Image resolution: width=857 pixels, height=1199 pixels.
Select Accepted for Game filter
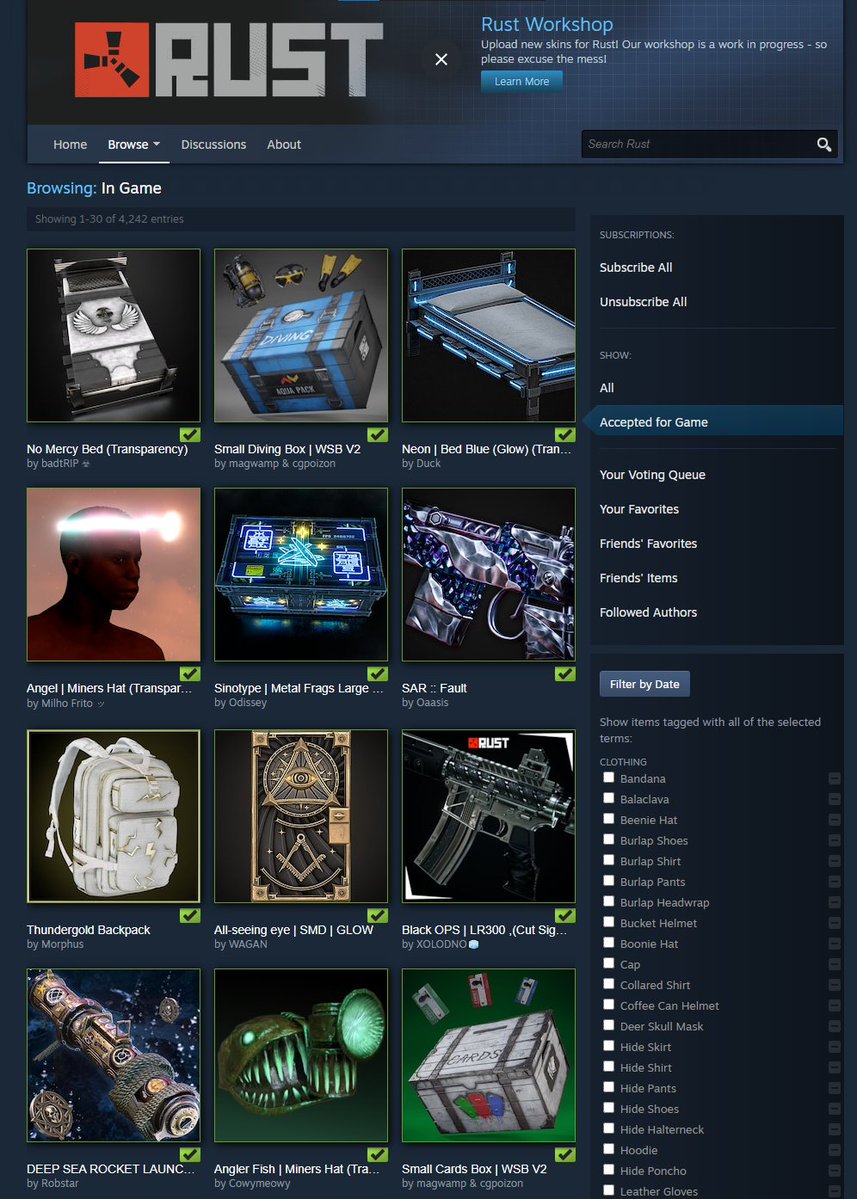tap(716, 422)
